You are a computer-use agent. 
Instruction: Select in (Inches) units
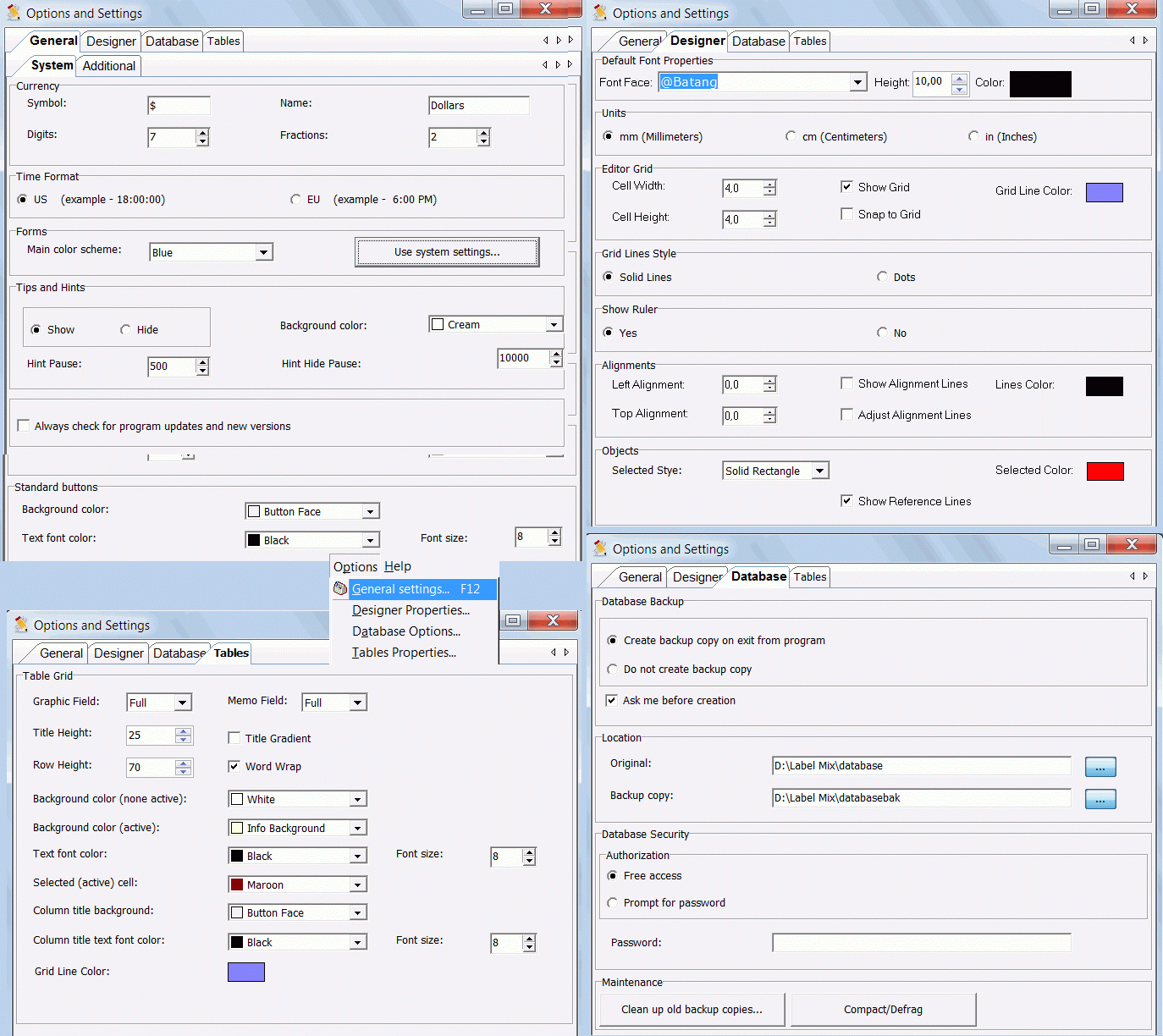click(x=973, y=136)
